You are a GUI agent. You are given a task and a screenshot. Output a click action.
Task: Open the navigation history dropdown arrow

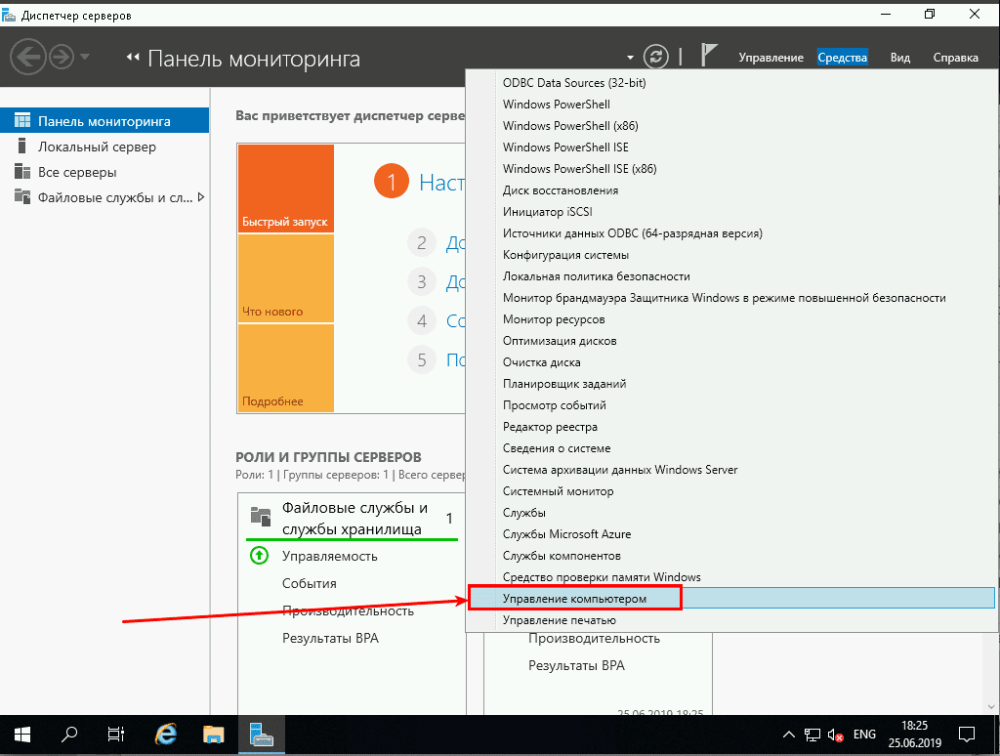click(85, 57)
